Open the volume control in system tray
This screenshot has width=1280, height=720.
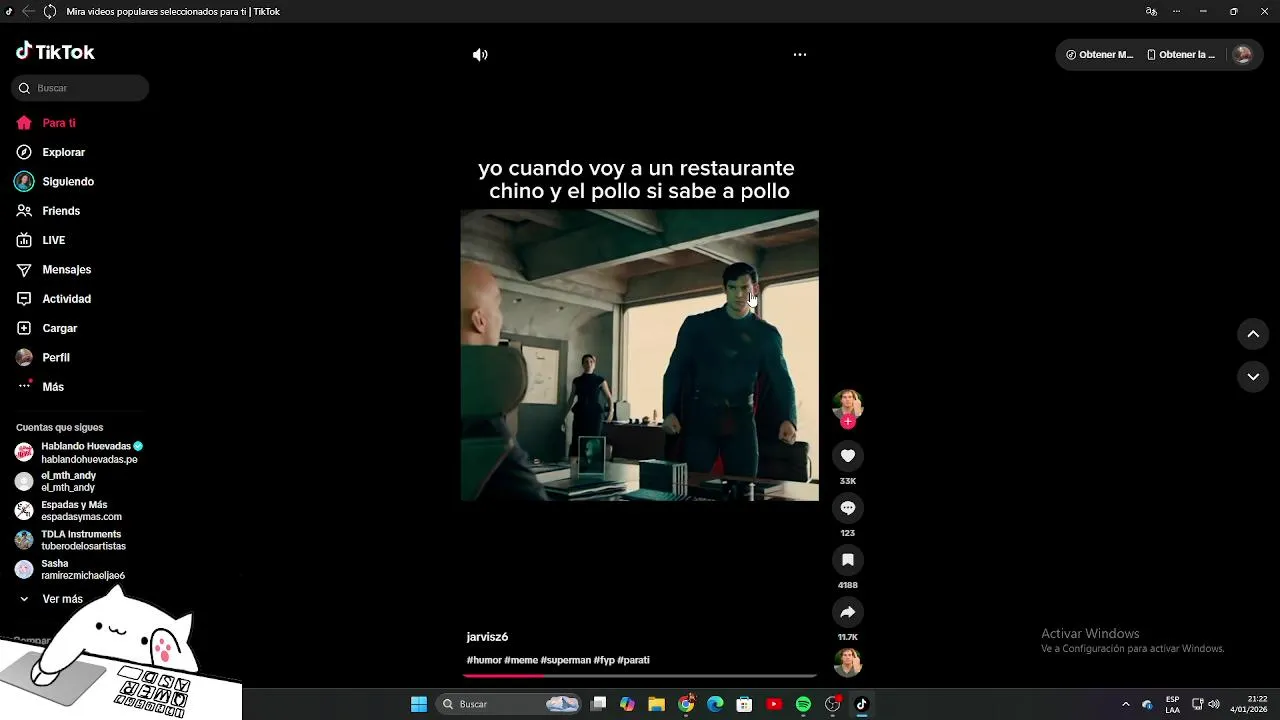click(1214, 704)
